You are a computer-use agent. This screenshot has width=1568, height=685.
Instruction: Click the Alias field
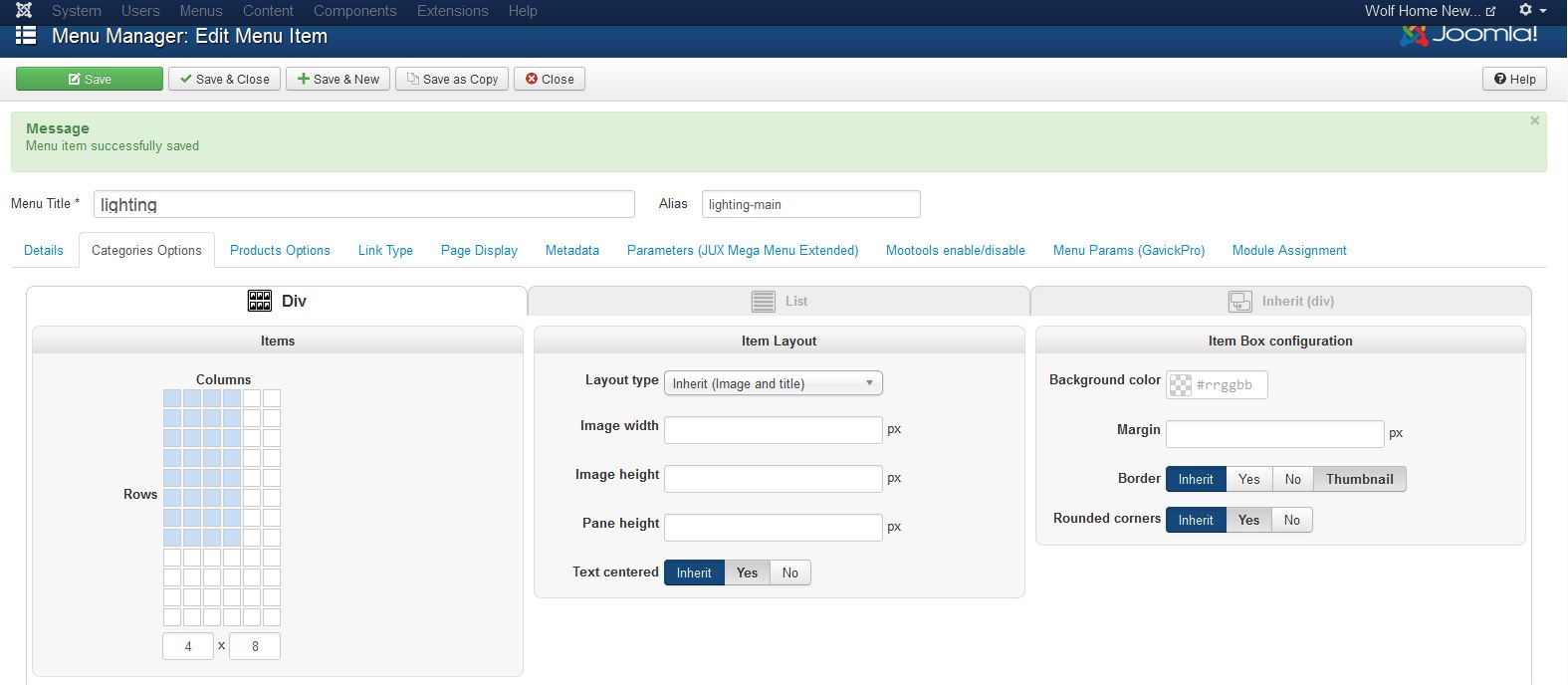tap(811, 204)
